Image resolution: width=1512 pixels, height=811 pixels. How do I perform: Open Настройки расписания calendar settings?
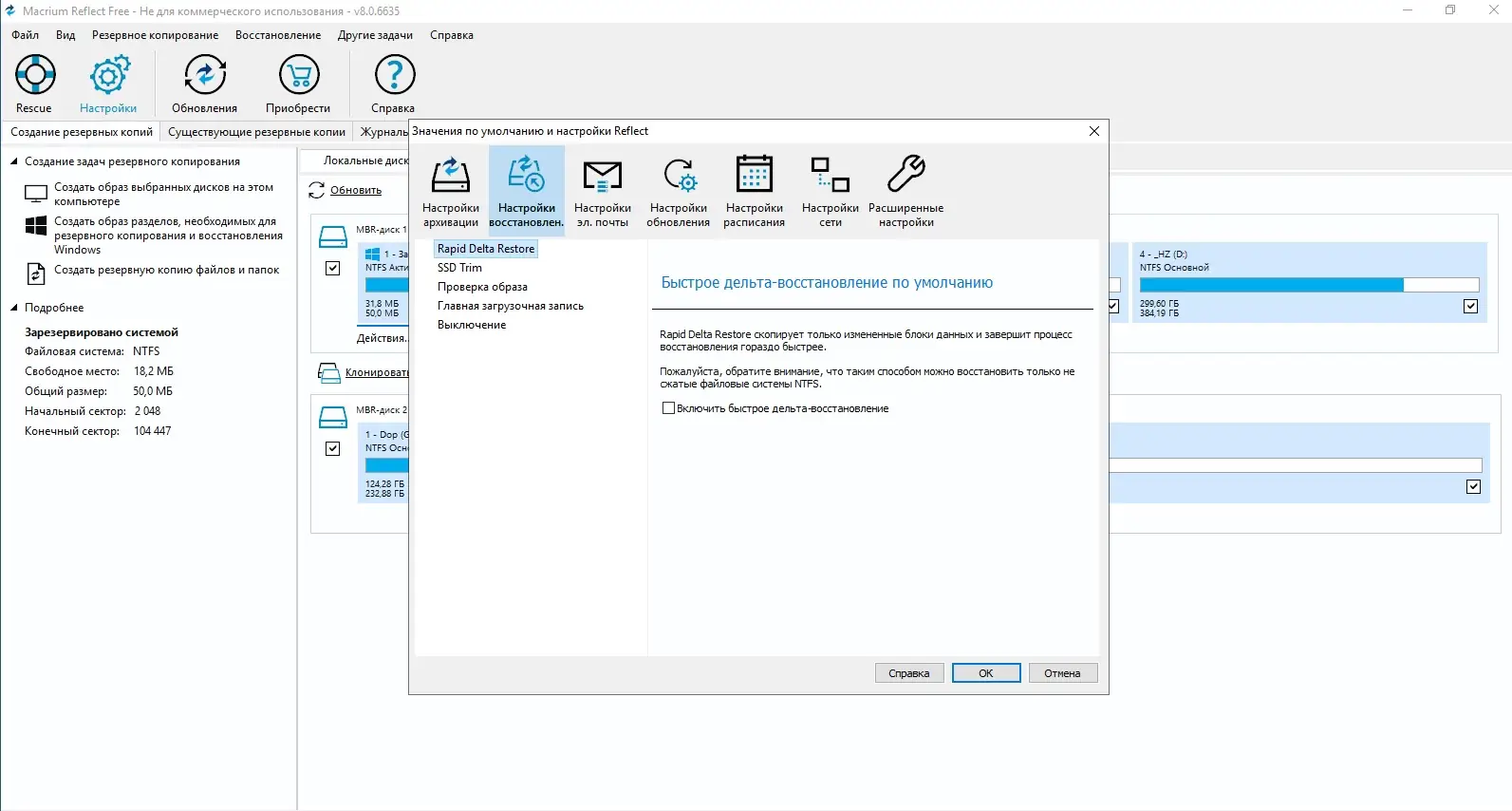755,190
